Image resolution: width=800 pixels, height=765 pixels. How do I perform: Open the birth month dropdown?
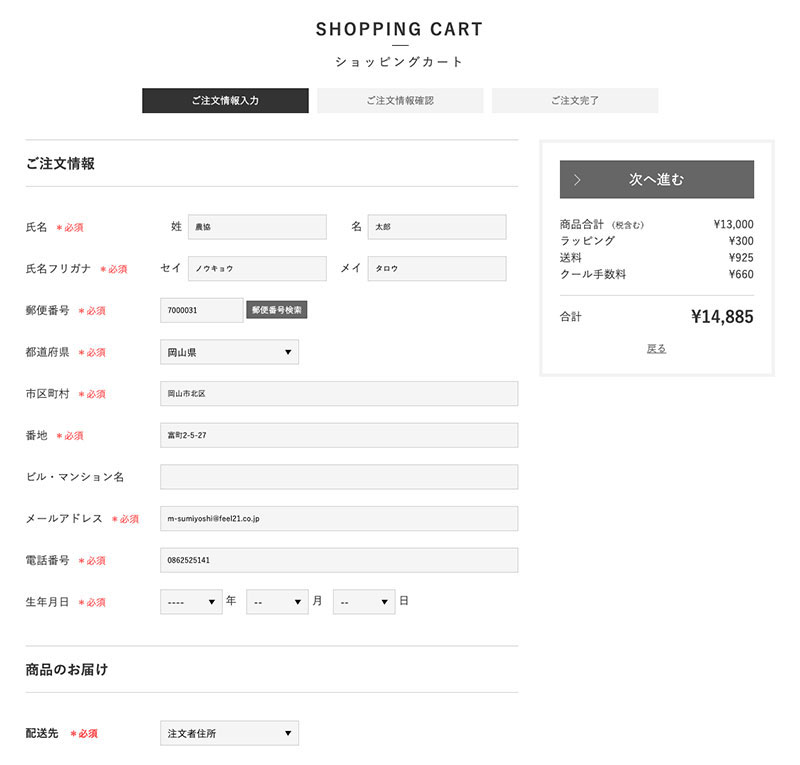pos(277,602)
